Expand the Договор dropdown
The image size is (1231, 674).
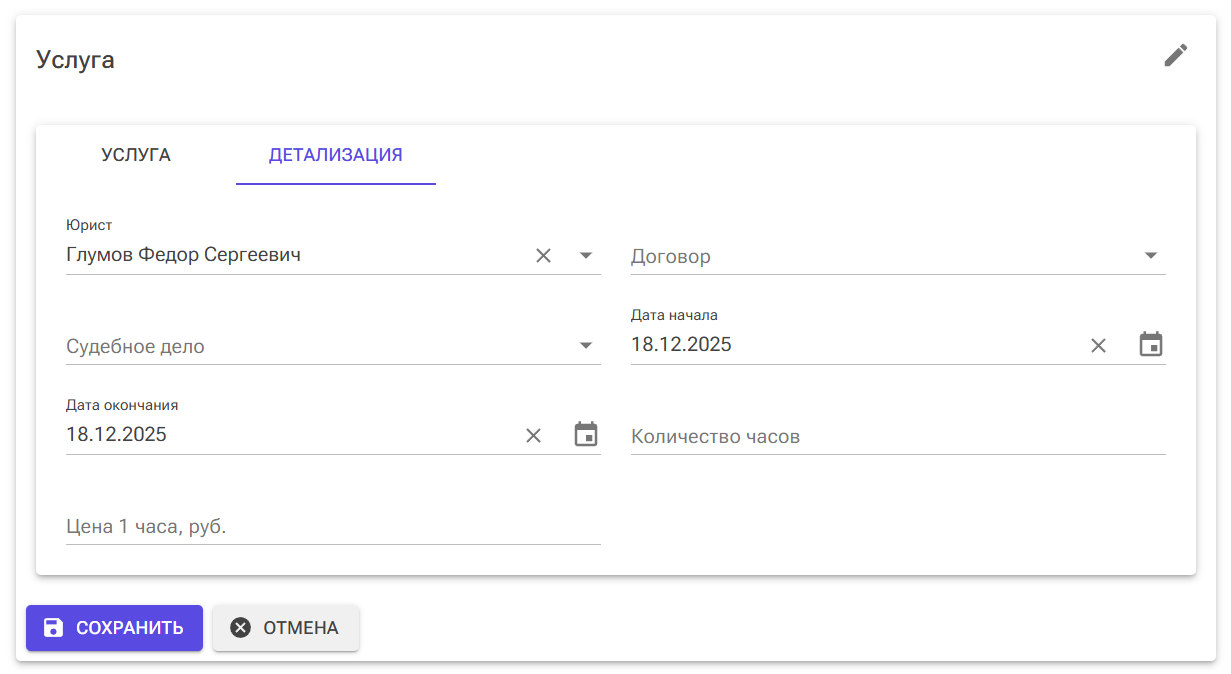[x=1151, y=255]
